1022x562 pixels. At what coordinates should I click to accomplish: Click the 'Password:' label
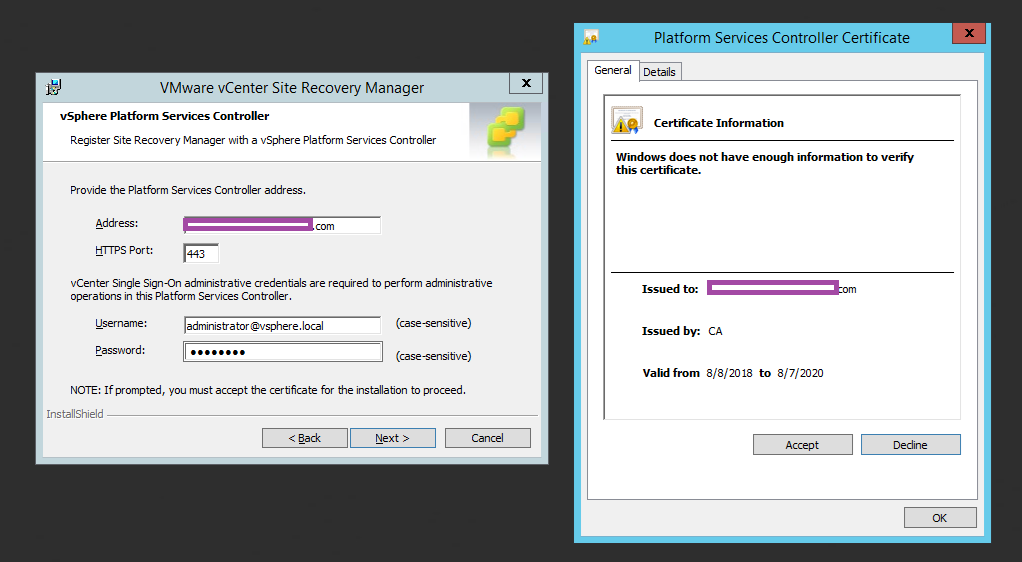point(120,350)
